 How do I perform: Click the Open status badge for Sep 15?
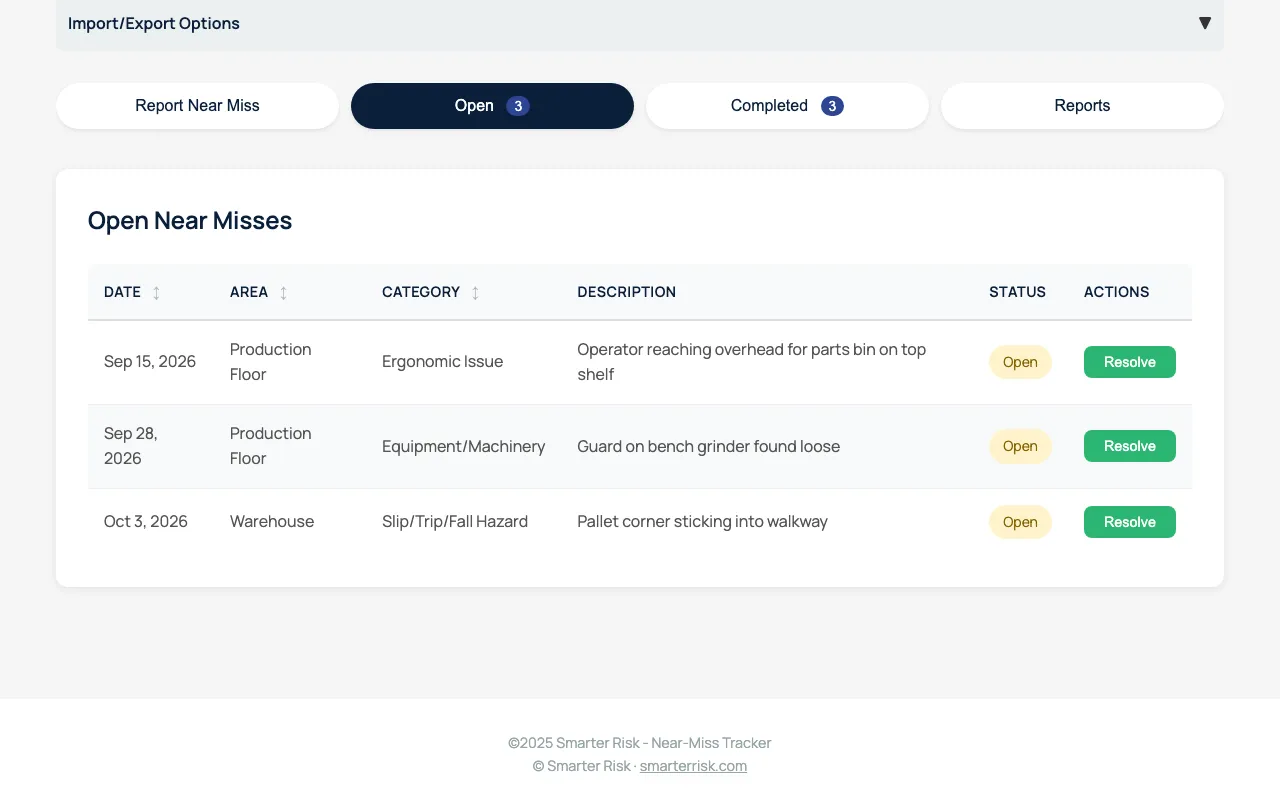[x=1020, y=362]
